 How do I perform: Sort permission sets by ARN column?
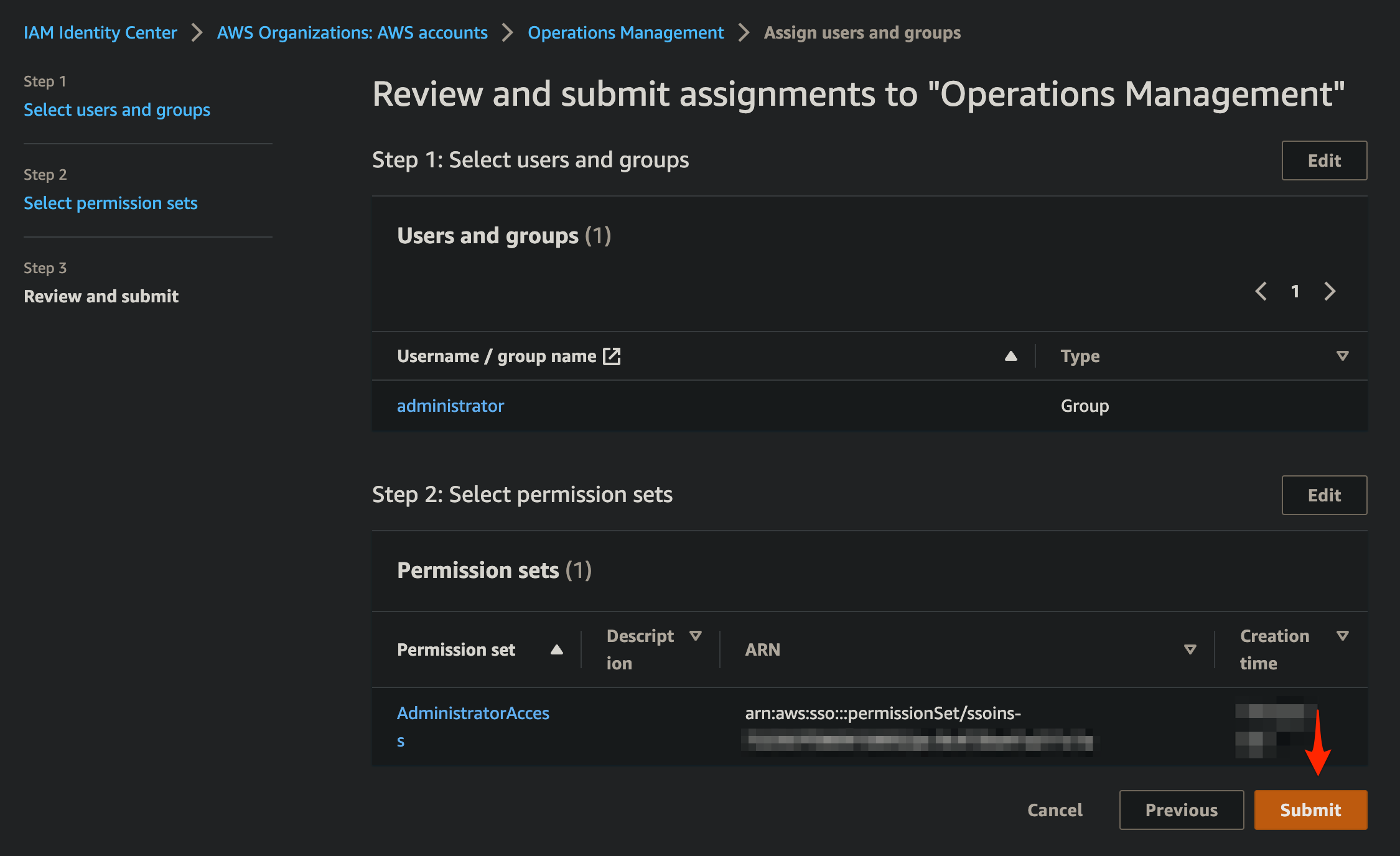[x=1190, y=649]
